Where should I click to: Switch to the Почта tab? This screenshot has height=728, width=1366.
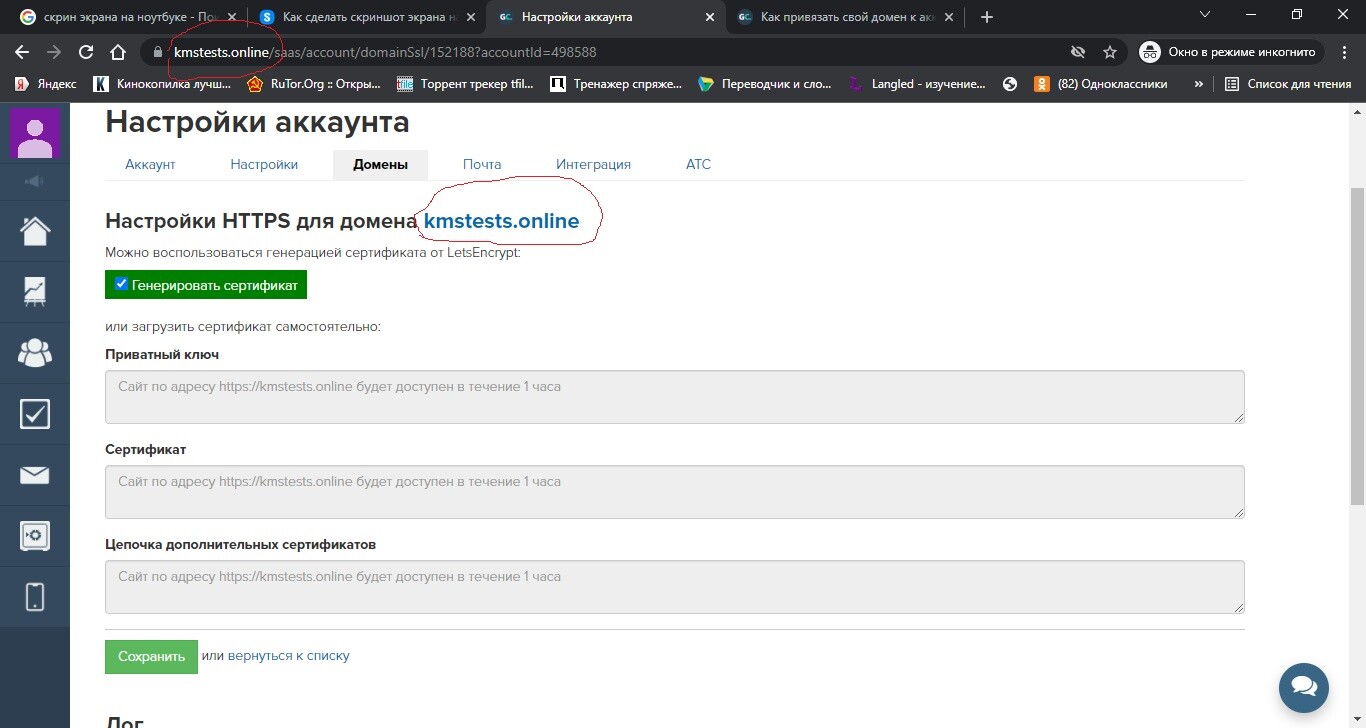(x=482, y=164)
